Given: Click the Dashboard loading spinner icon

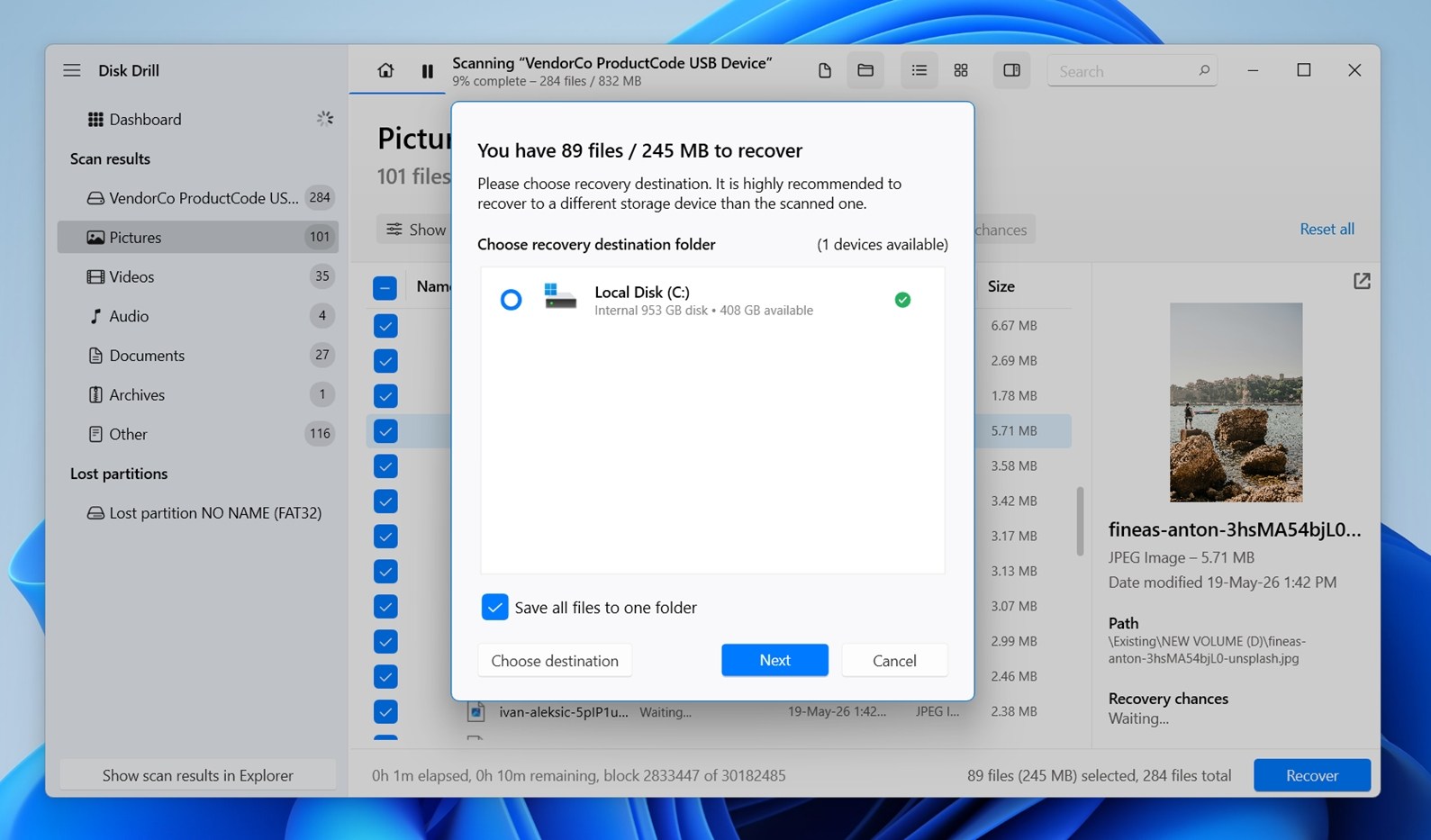Looking at the screenshot, I should pos(325,119).
